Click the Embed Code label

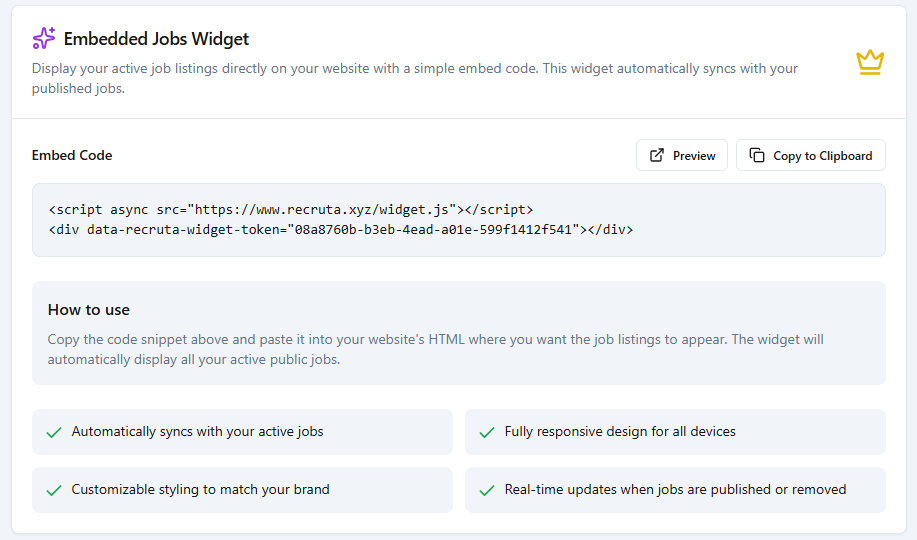[72, 155]
